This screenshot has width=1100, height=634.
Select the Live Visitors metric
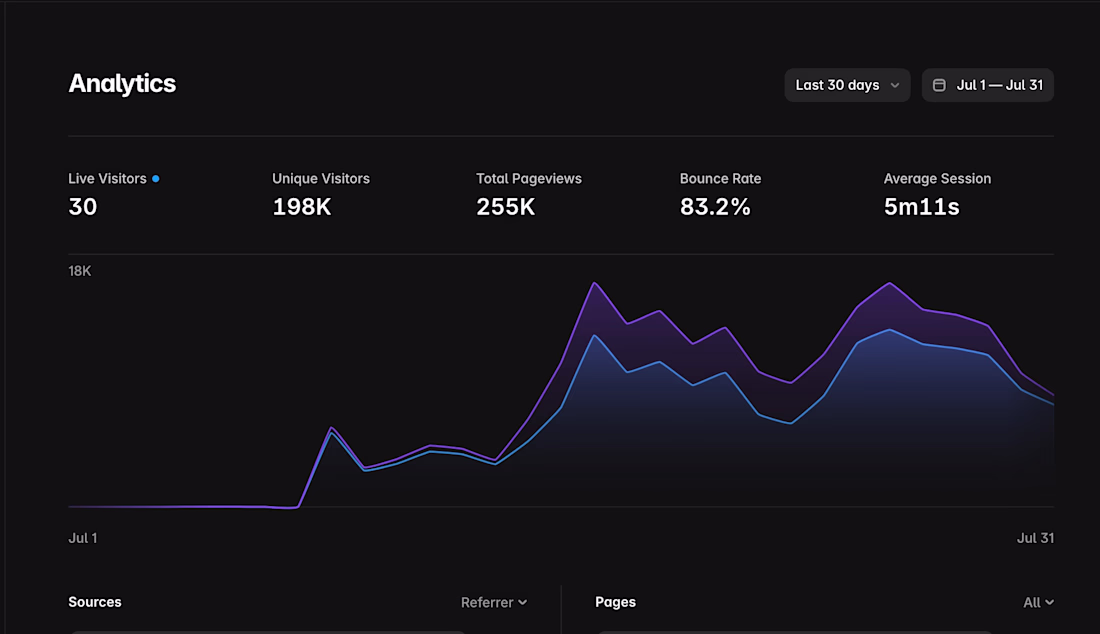point(114,194)
